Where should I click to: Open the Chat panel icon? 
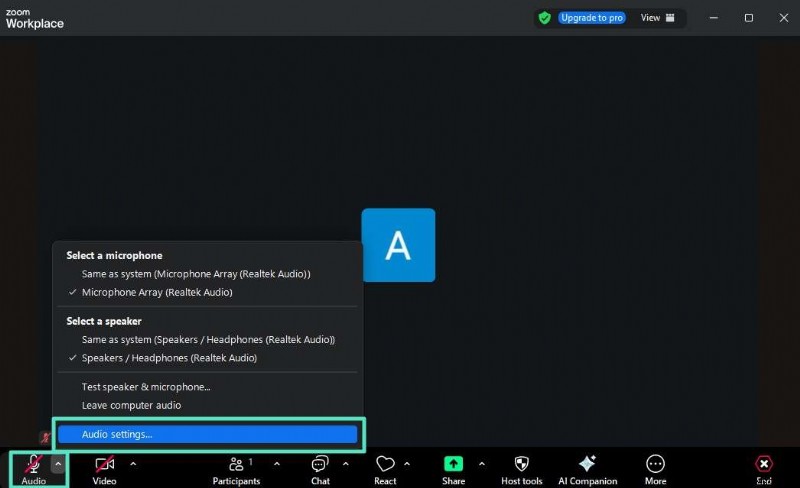[x=320, y=465]
